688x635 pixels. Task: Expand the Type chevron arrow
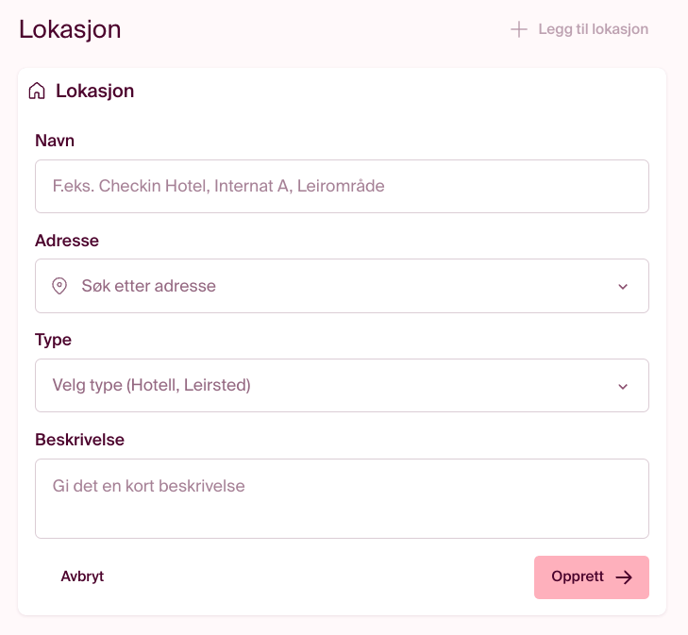tap(623, 387)
